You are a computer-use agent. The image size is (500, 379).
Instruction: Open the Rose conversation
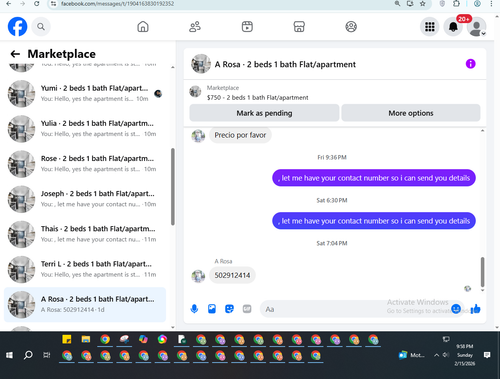85,164
